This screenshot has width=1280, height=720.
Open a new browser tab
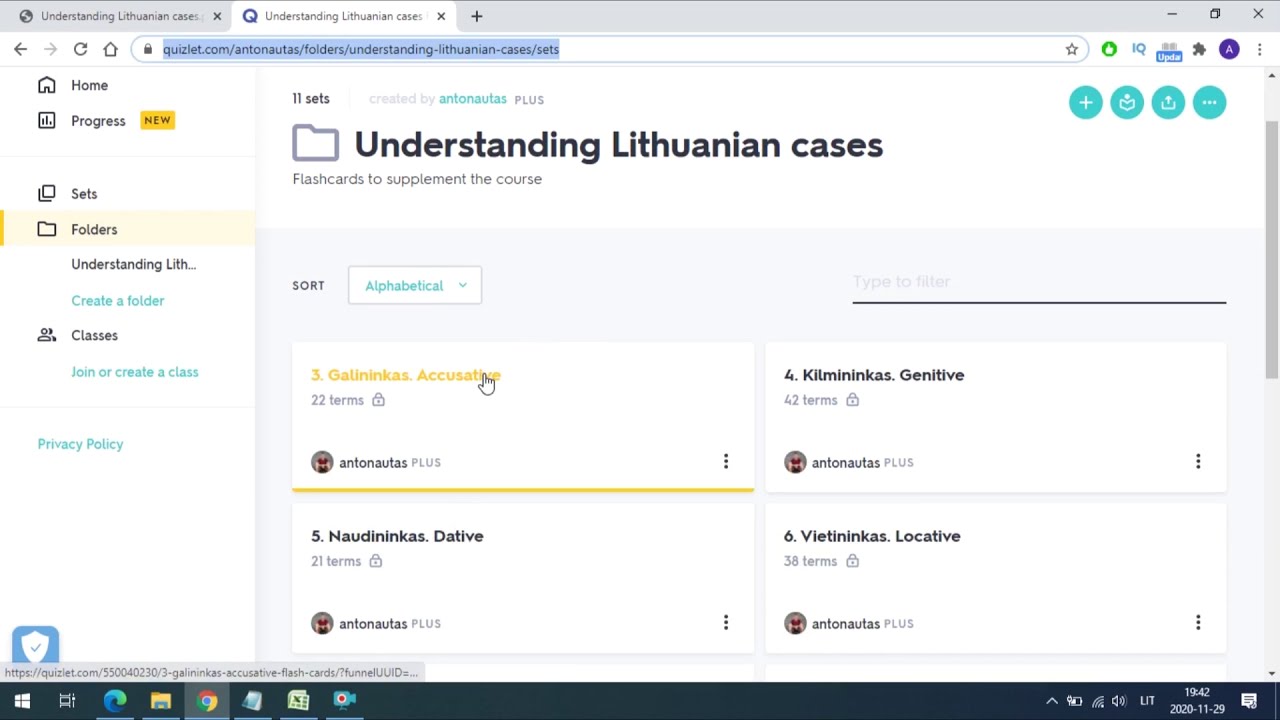point(477,16)
